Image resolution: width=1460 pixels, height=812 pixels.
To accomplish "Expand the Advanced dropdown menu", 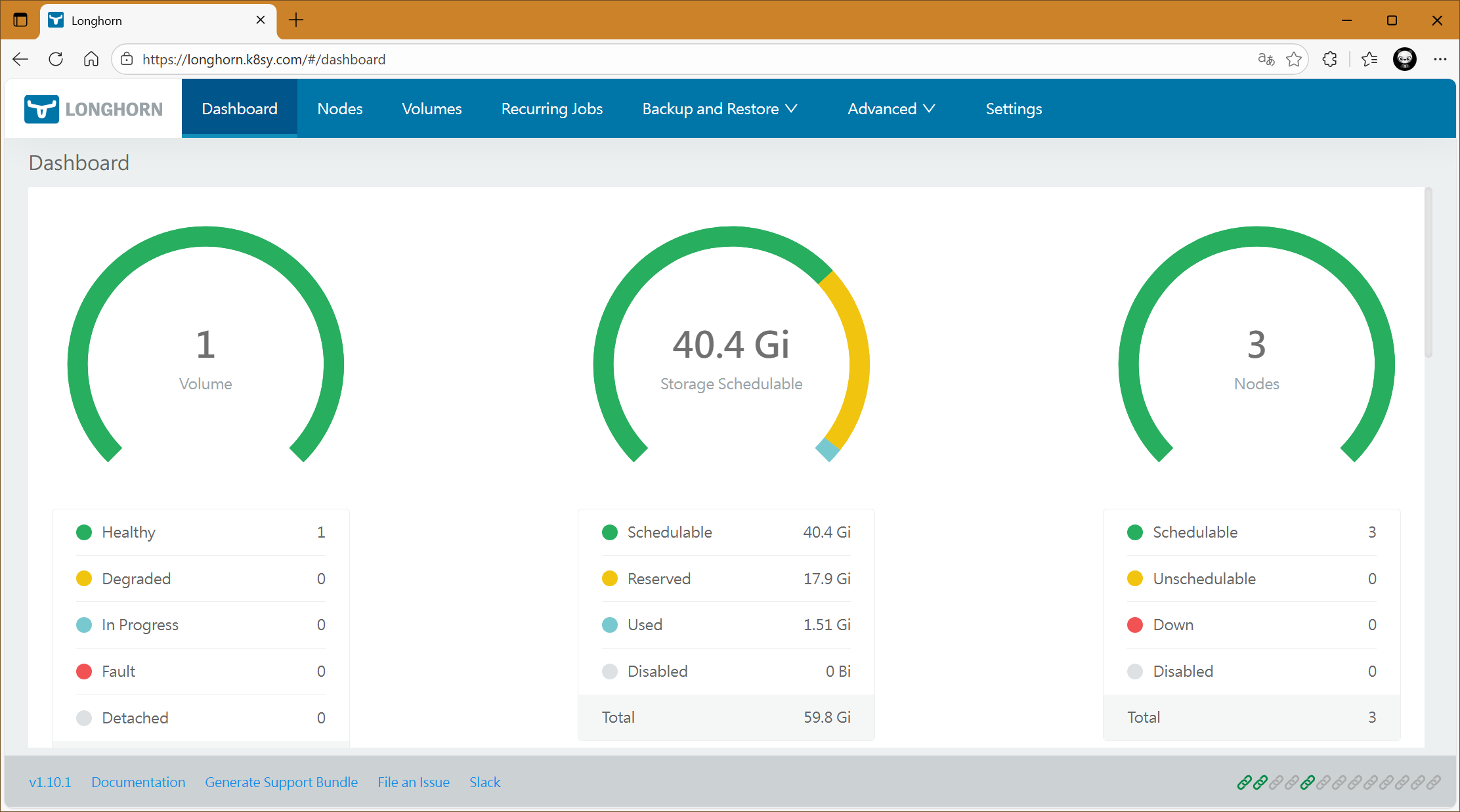I will 891,109.
